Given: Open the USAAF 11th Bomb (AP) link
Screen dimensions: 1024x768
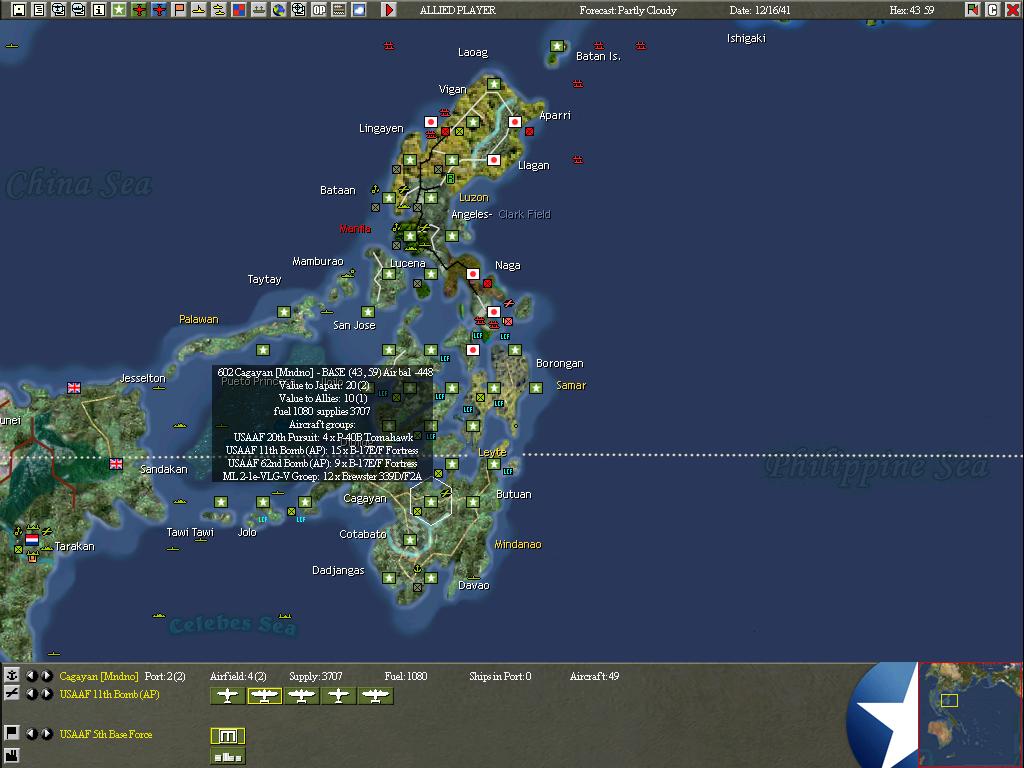Looking at the screenshot, I should [110, 694].
